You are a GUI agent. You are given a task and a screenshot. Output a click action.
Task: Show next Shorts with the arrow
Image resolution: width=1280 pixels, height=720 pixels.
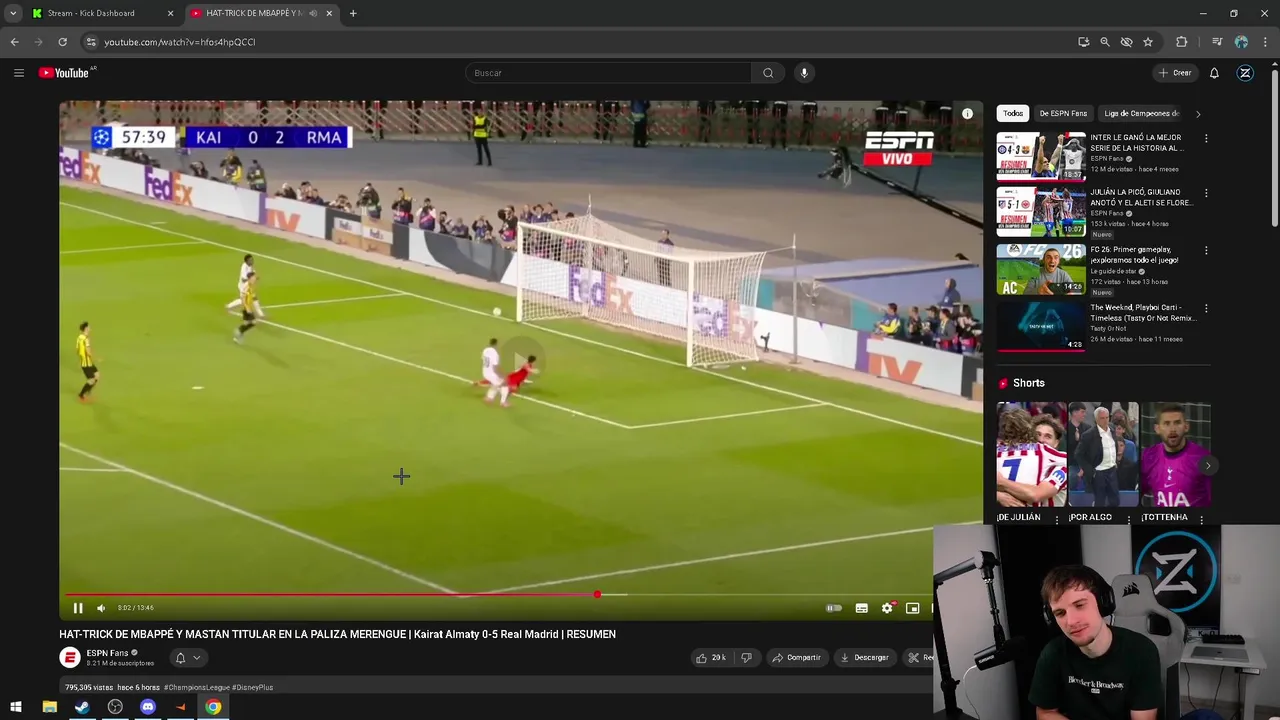coord(1207,465)
